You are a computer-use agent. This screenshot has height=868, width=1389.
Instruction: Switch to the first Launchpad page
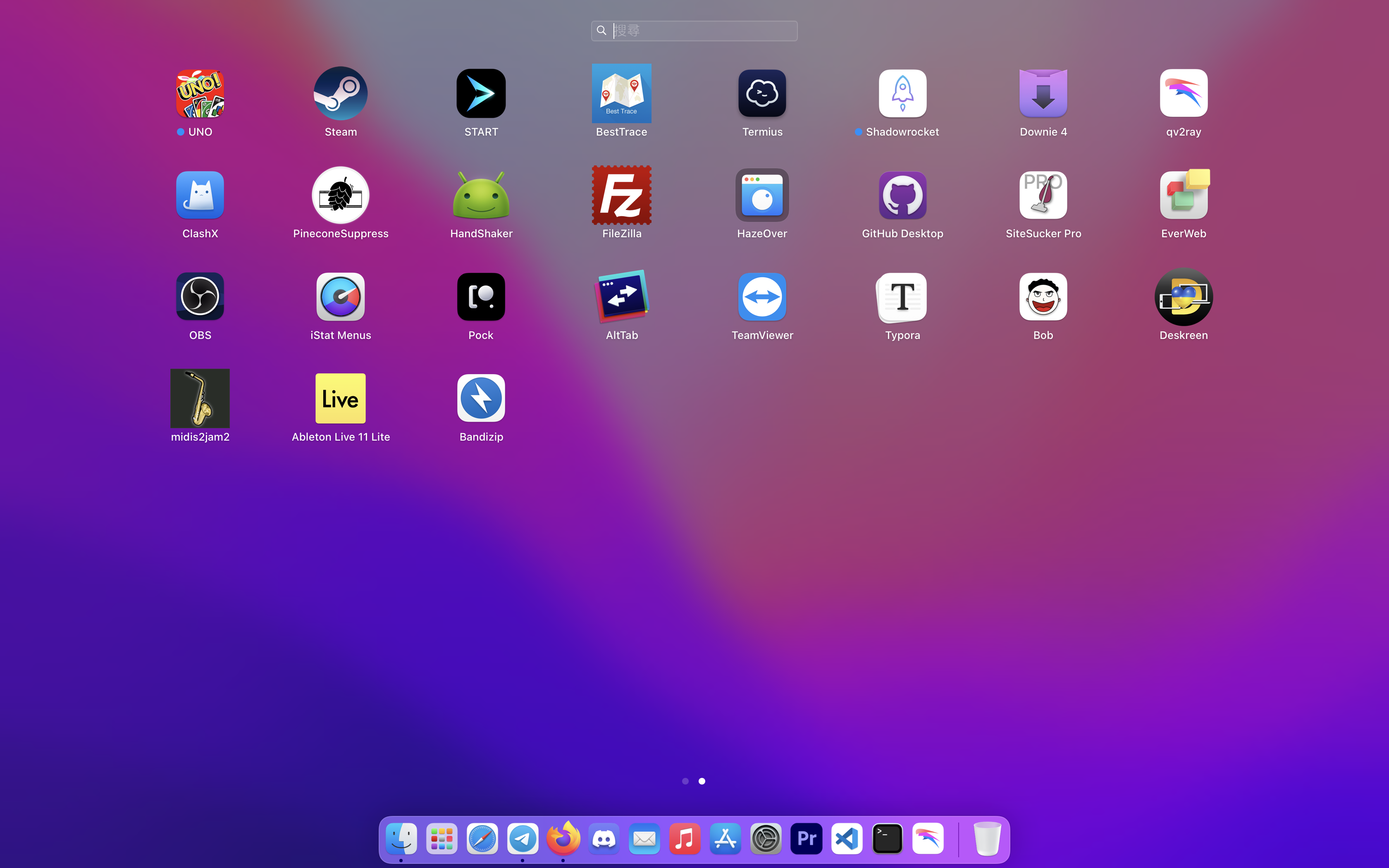[685, 781]
